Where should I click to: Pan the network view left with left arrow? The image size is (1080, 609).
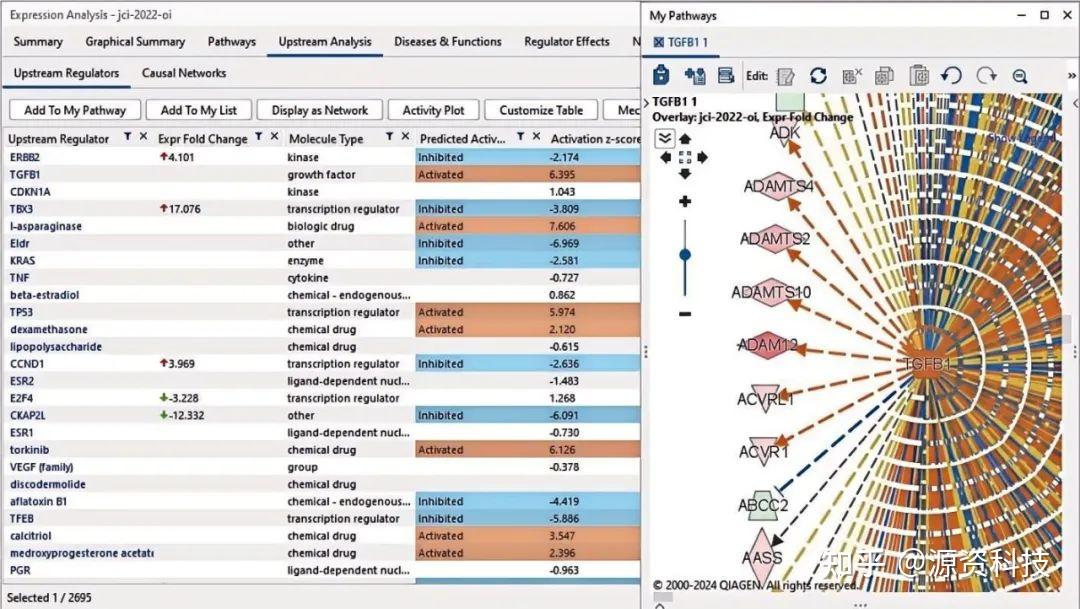665,157
